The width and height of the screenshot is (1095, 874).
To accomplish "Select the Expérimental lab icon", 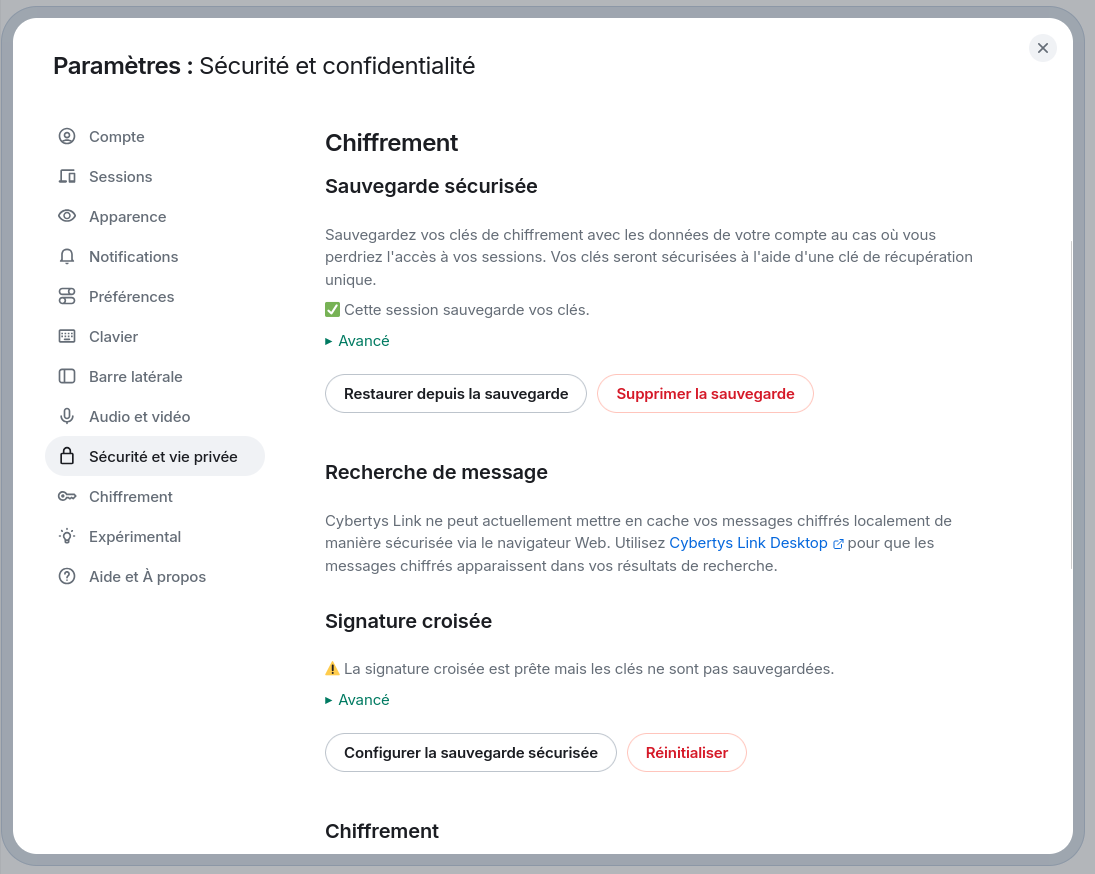I will (66, 536).
